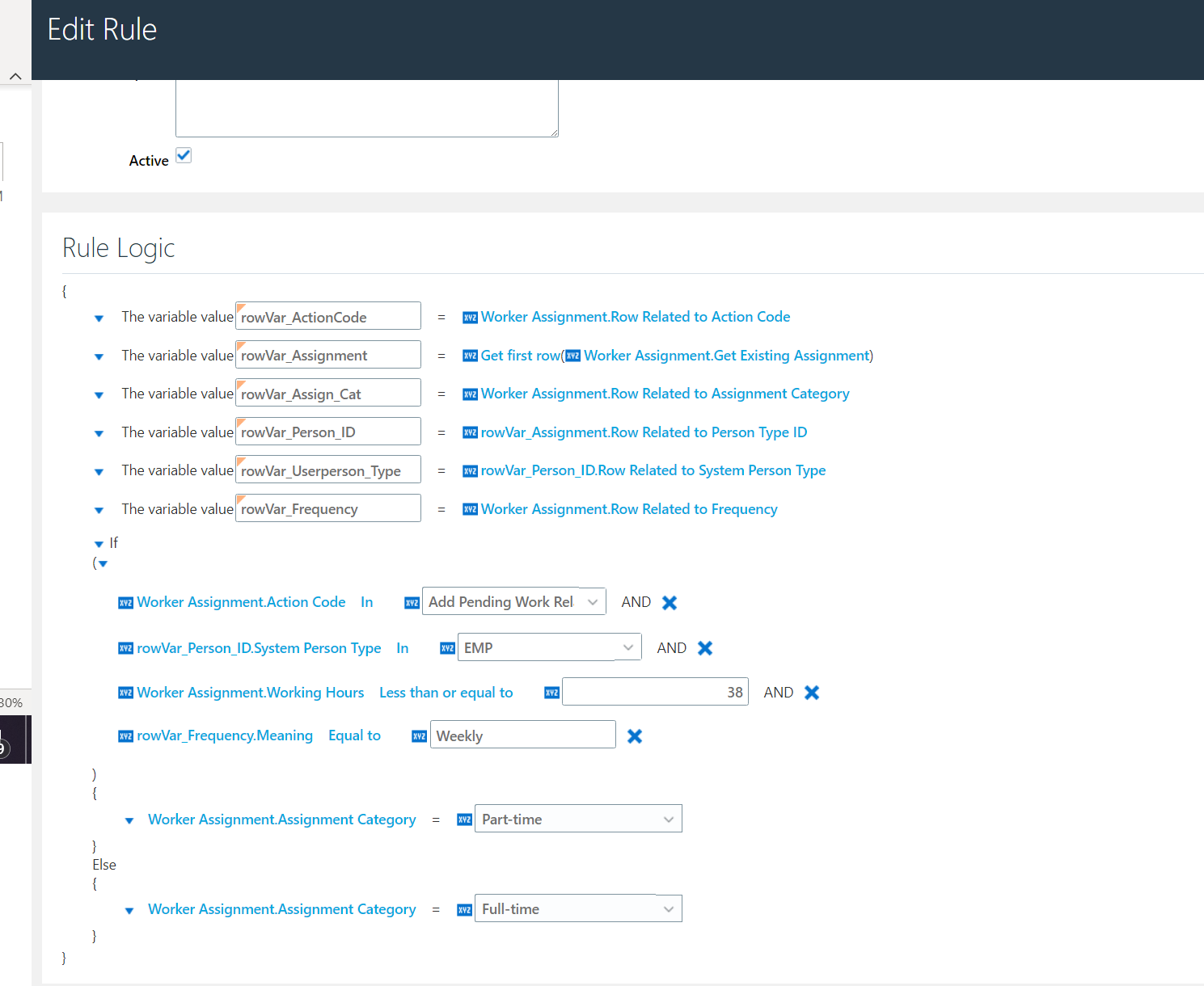Open the Full-time assignment category dropdown

[578, 908]
